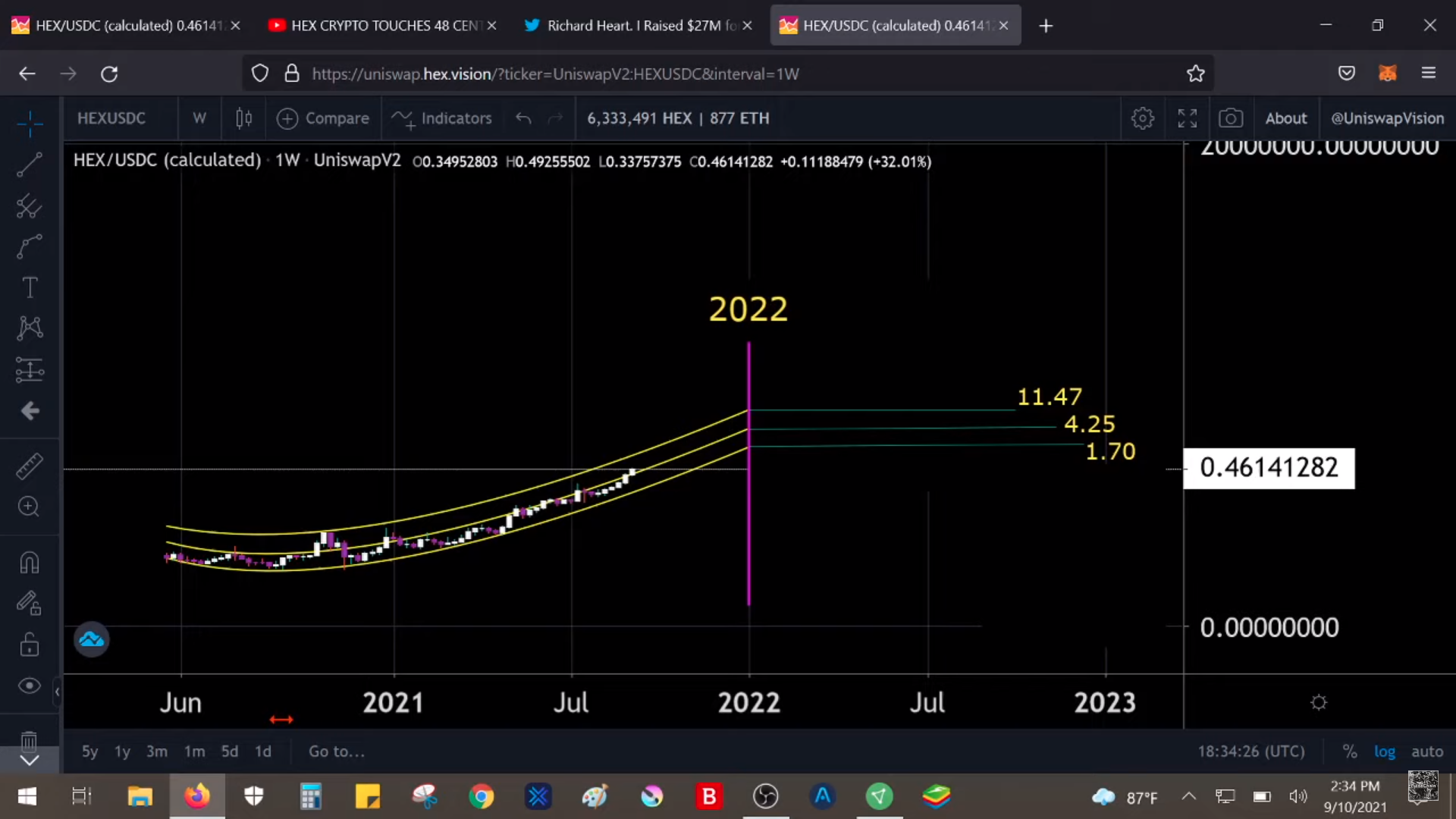The height and width of the screenshot is (819, 1456).
Task: Select the 1d time range
Action: (x=263, y=752)
